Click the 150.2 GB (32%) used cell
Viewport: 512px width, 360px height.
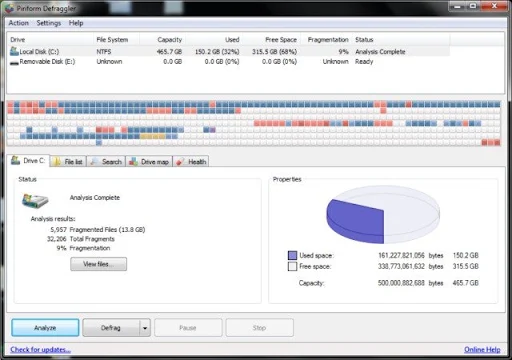tap(217, 52)
